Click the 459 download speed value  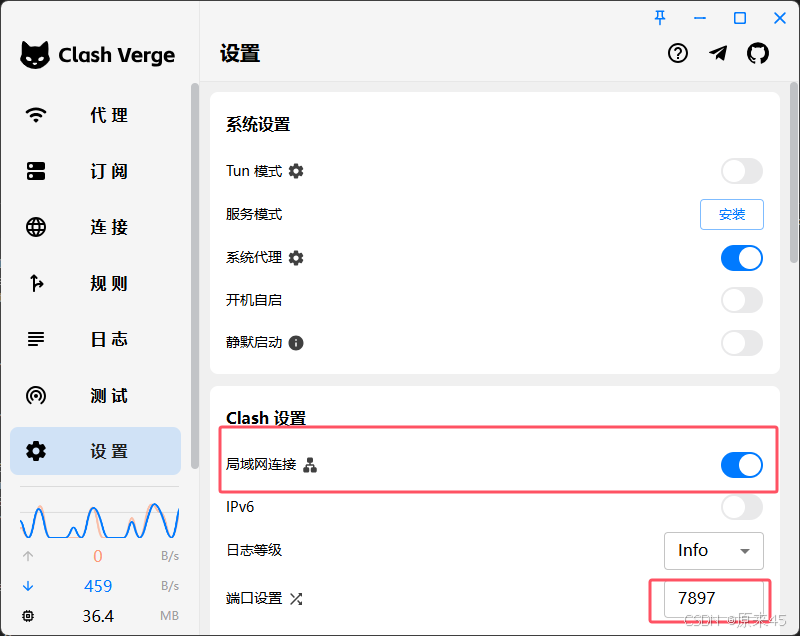(98, 586)
